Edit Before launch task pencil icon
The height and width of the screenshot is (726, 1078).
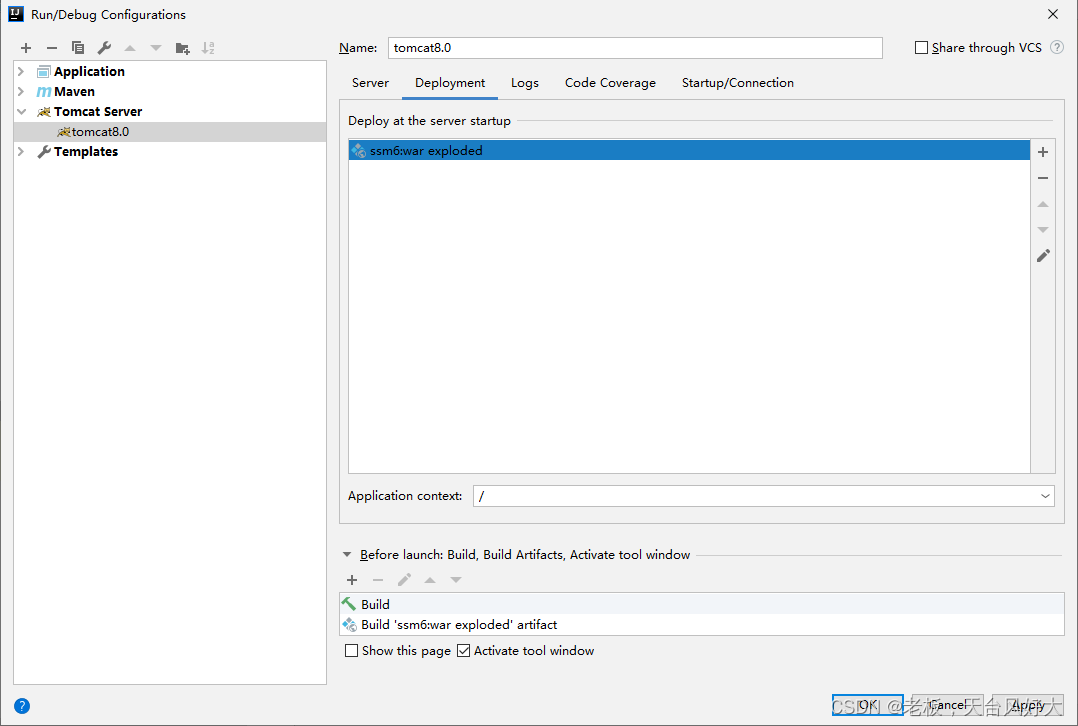point(404,580)
